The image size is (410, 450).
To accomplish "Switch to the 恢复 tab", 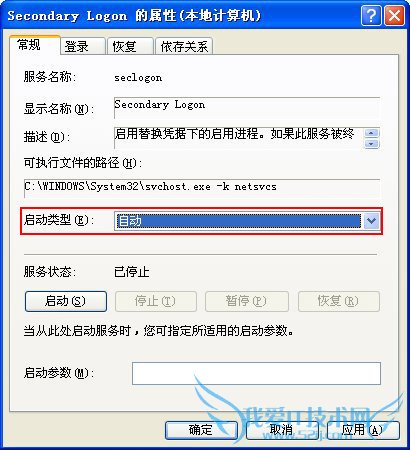I will point(130,46).
